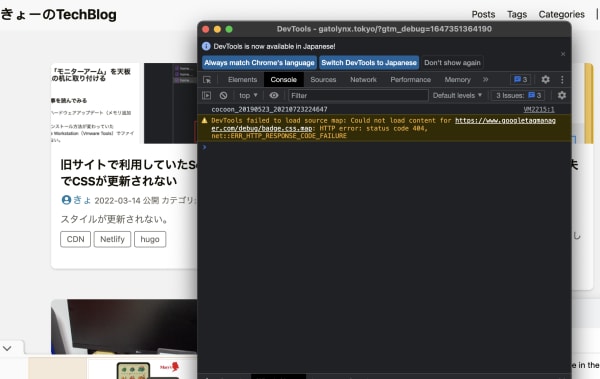Viewport: 600px width, 379px height.
Task: Click the CDN tag button
Action: coord(75,239)
